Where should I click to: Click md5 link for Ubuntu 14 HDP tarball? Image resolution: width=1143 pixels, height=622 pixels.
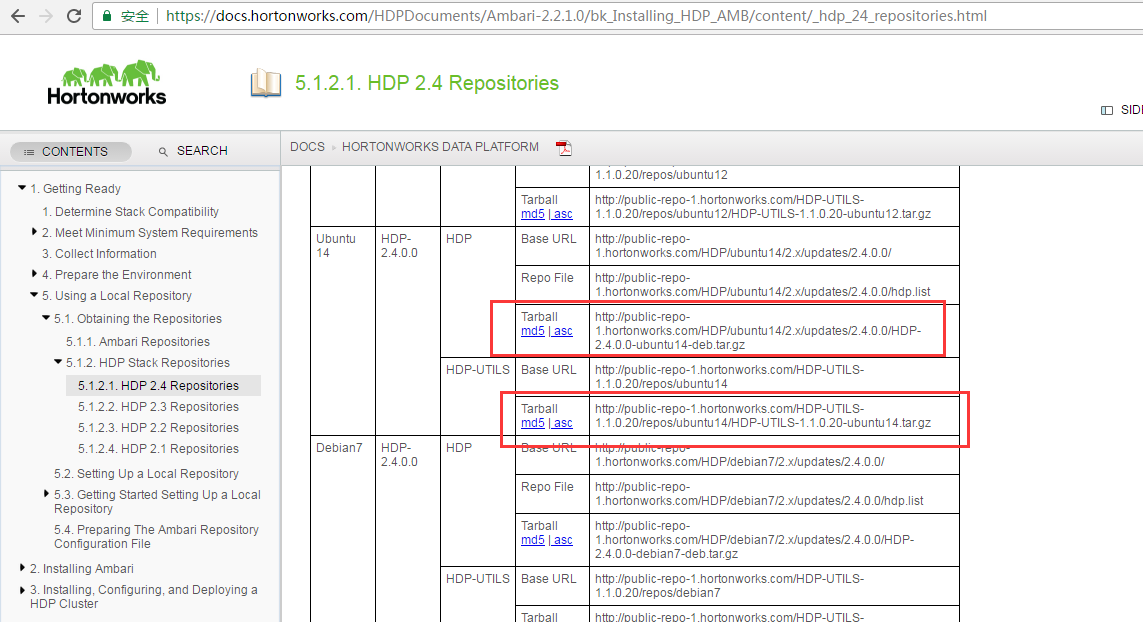(533, 331)
